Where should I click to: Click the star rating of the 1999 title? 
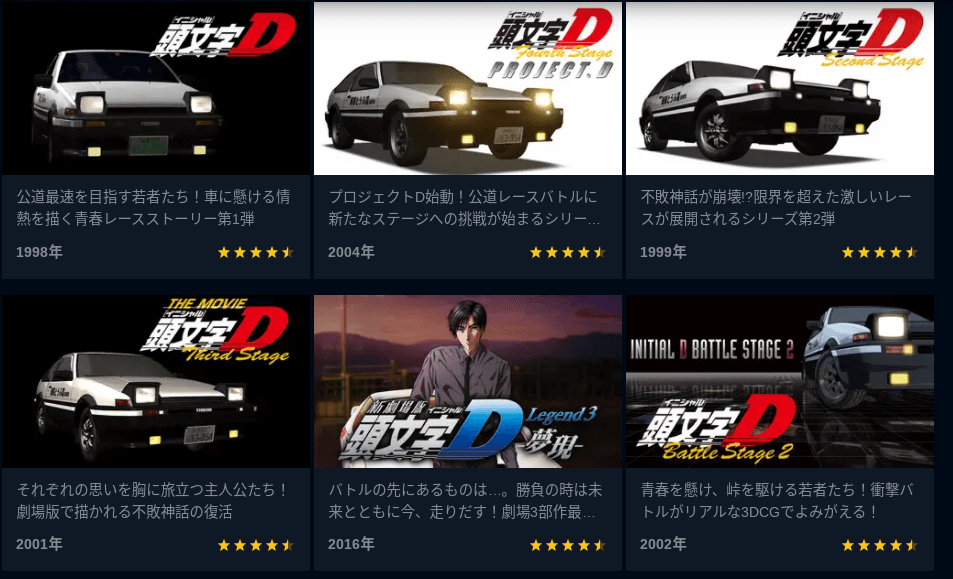(x=879, y=252)
